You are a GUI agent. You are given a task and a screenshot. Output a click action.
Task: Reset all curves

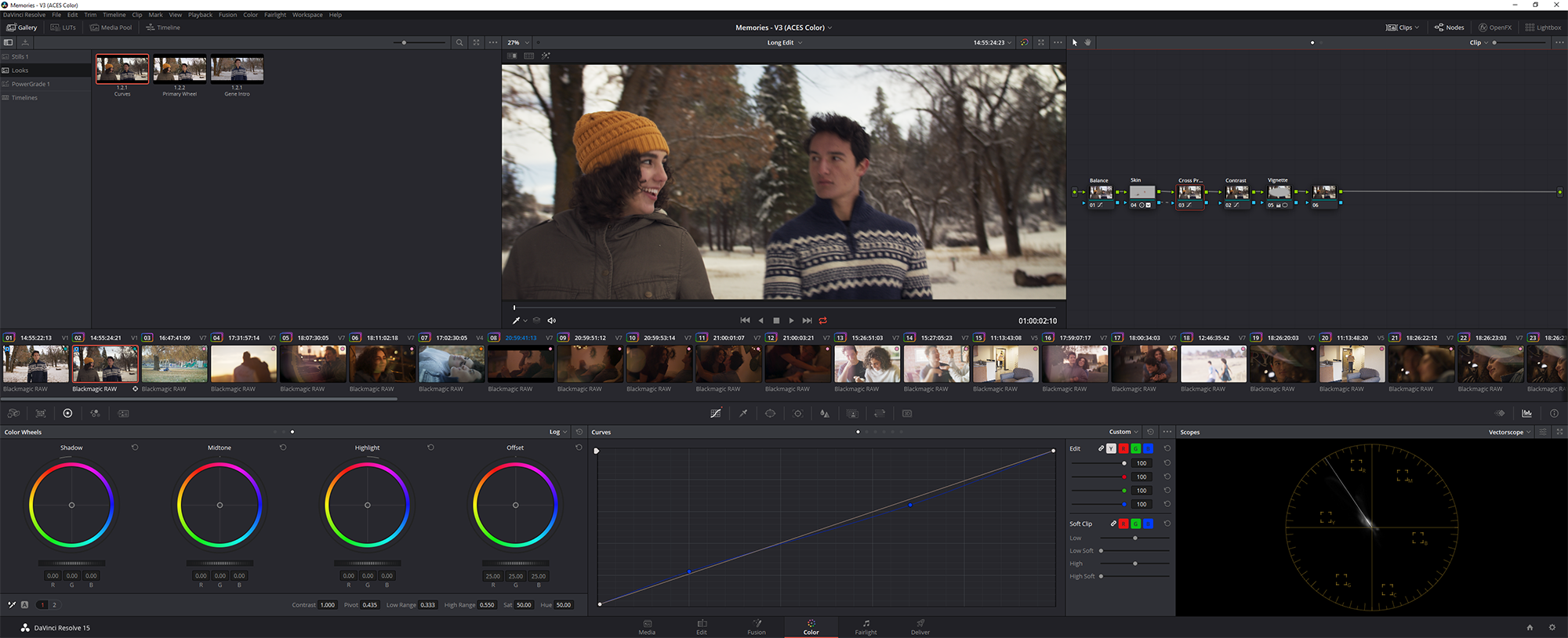(1150, 432)
